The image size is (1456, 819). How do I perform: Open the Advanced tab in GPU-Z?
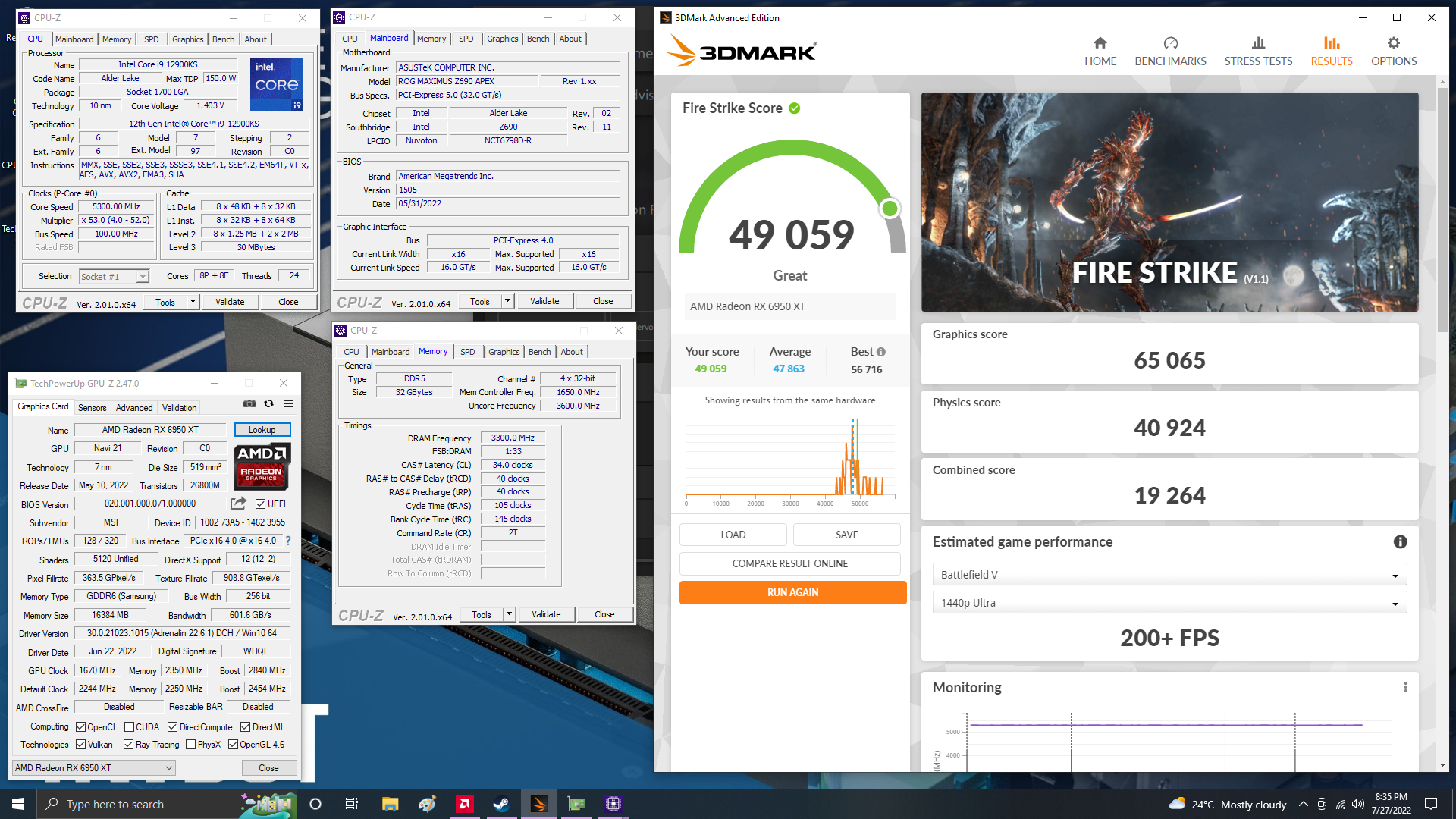tap(134, 407)
